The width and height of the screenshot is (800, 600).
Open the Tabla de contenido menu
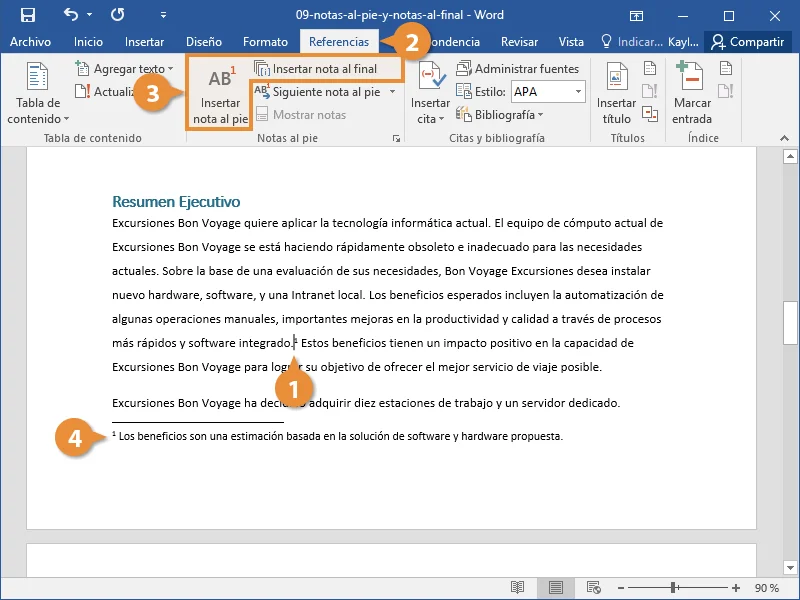(38, 93)
